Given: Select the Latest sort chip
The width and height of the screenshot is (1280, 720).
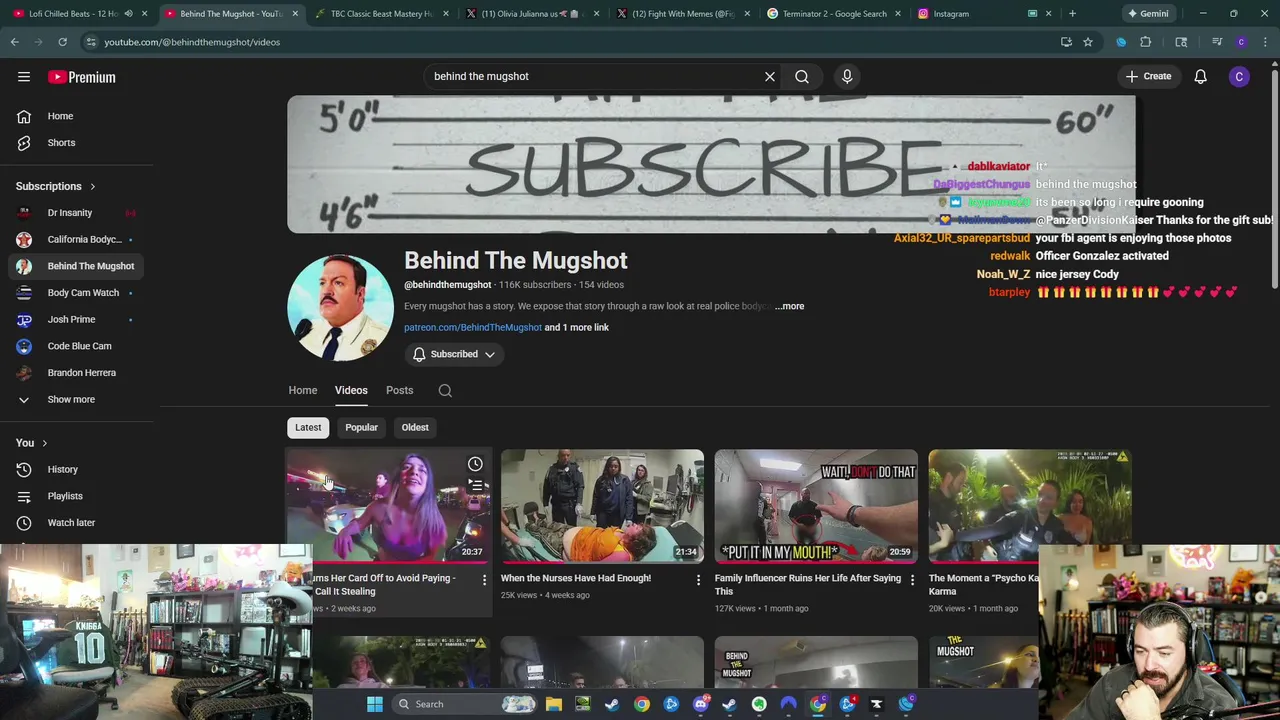Looking at the screenshot, I should point(308,427).
